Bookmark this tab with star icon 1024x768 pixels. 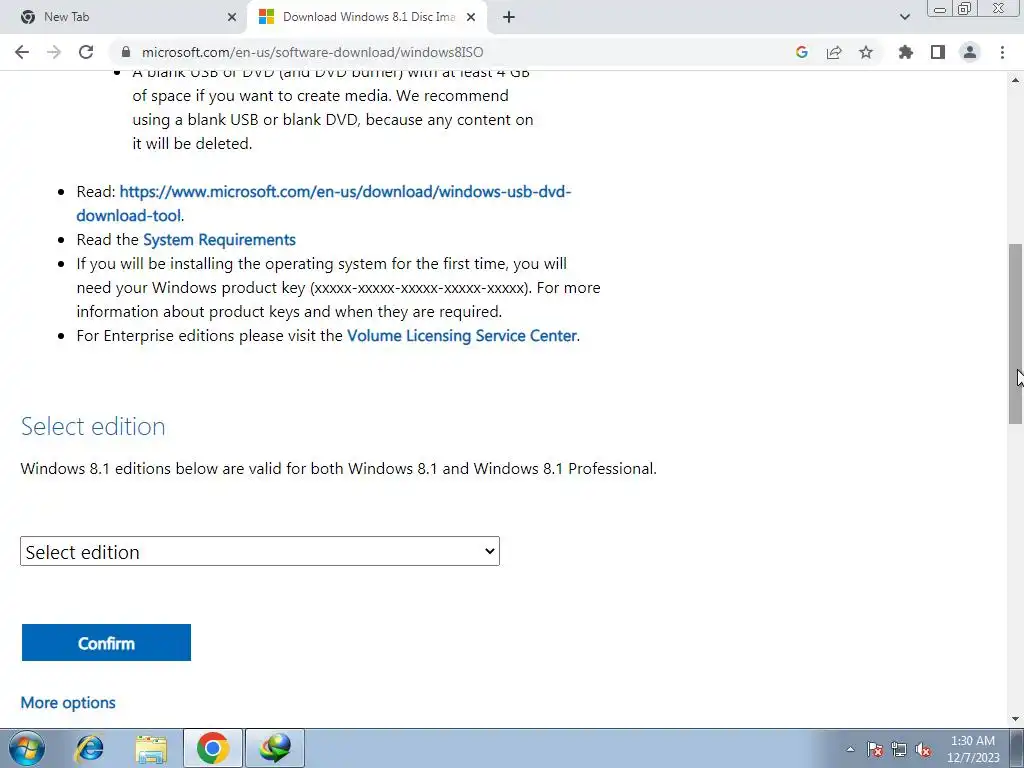pyautogui.click(x=866, y=52)
